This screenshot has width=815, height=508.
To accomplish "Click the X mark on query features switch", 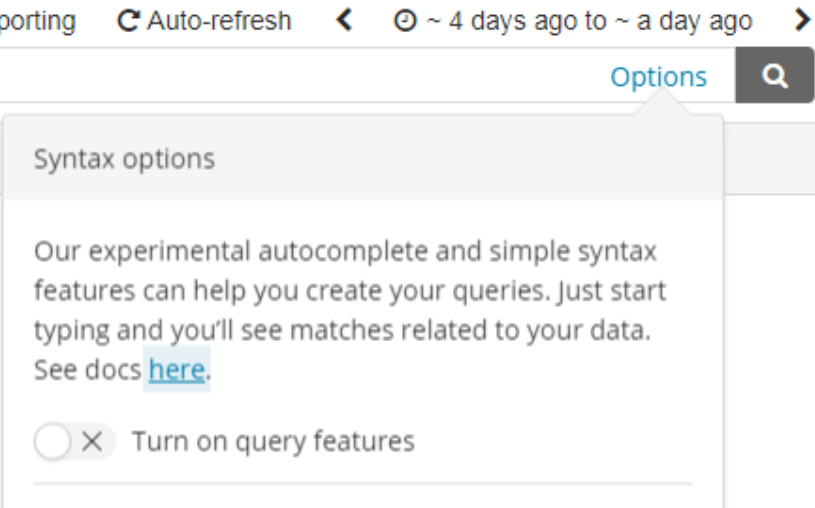I will pos(92,441).
